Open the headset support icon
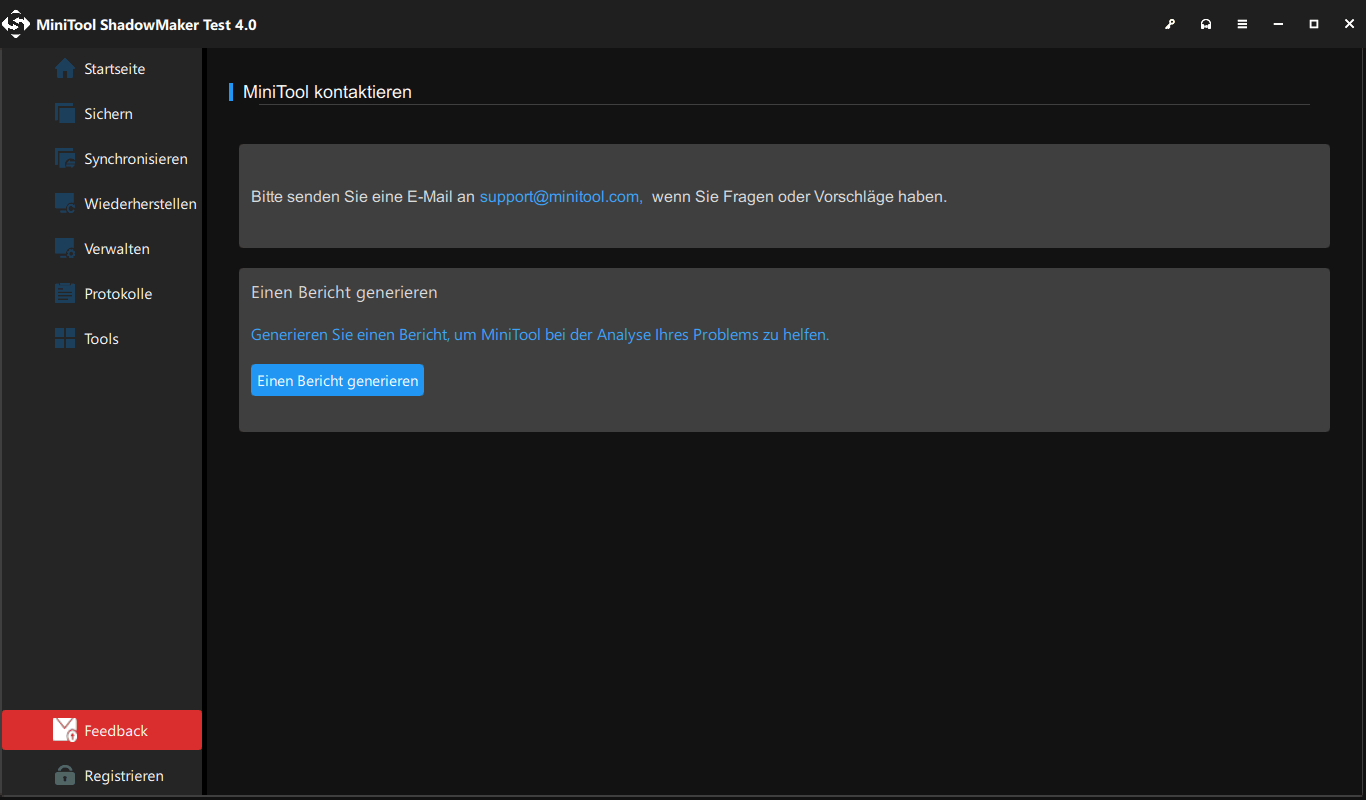 1206,24
